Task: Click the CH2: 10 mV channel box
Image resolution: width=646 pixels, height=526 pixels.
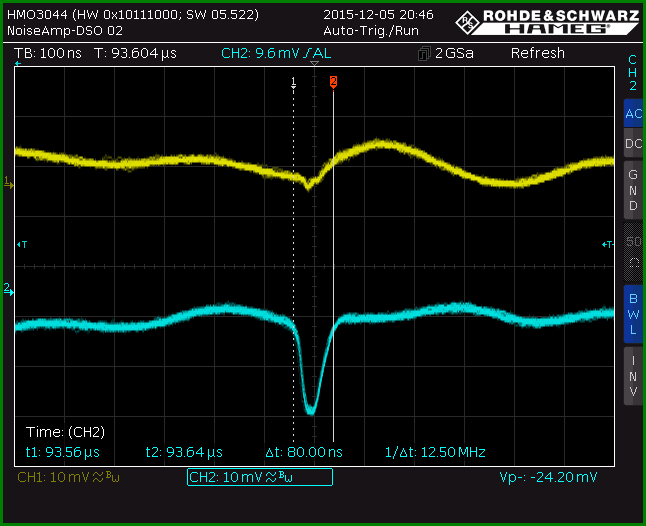Action: pyautogui.click(x=260, y=477)
